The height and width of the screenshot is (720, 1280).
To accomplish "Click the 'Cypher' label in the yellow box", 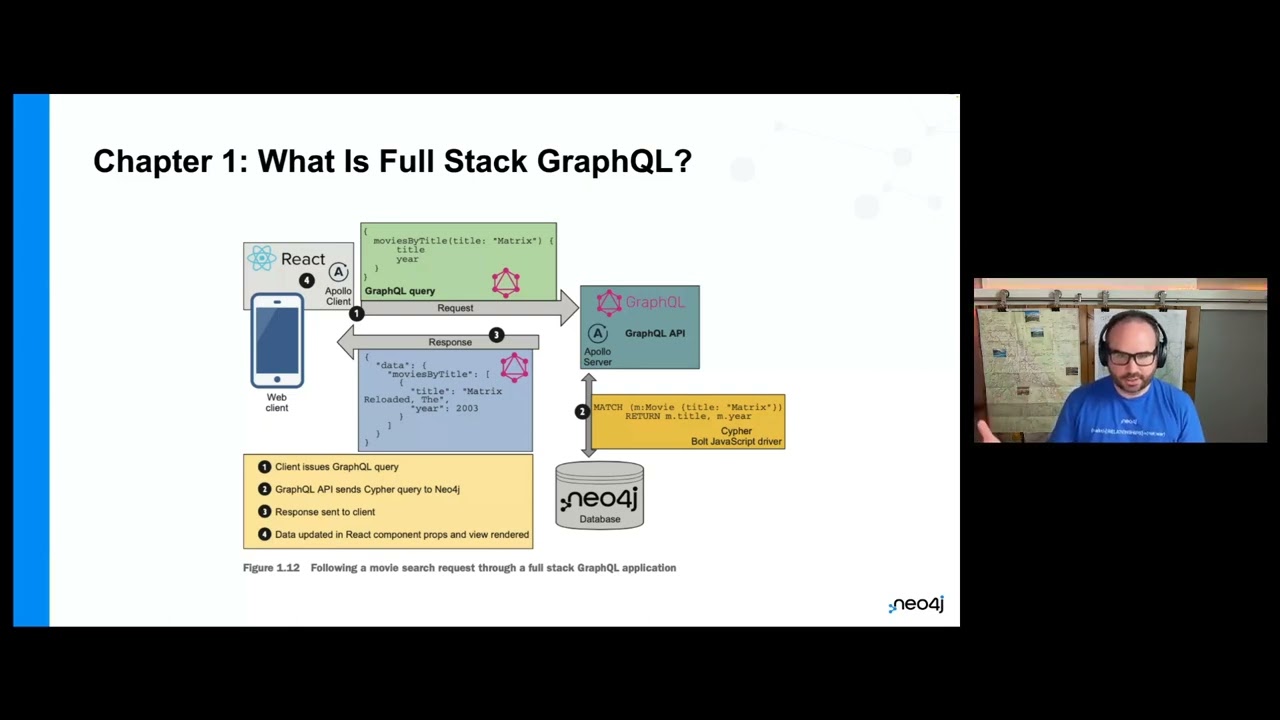I will tap(736, 431).
